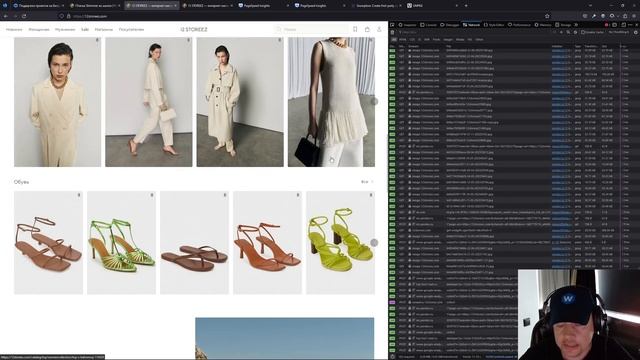The height and width of the screenshot is (360, 640).
Task: Open the Женщинам menu link
Action: pos(39,29)
